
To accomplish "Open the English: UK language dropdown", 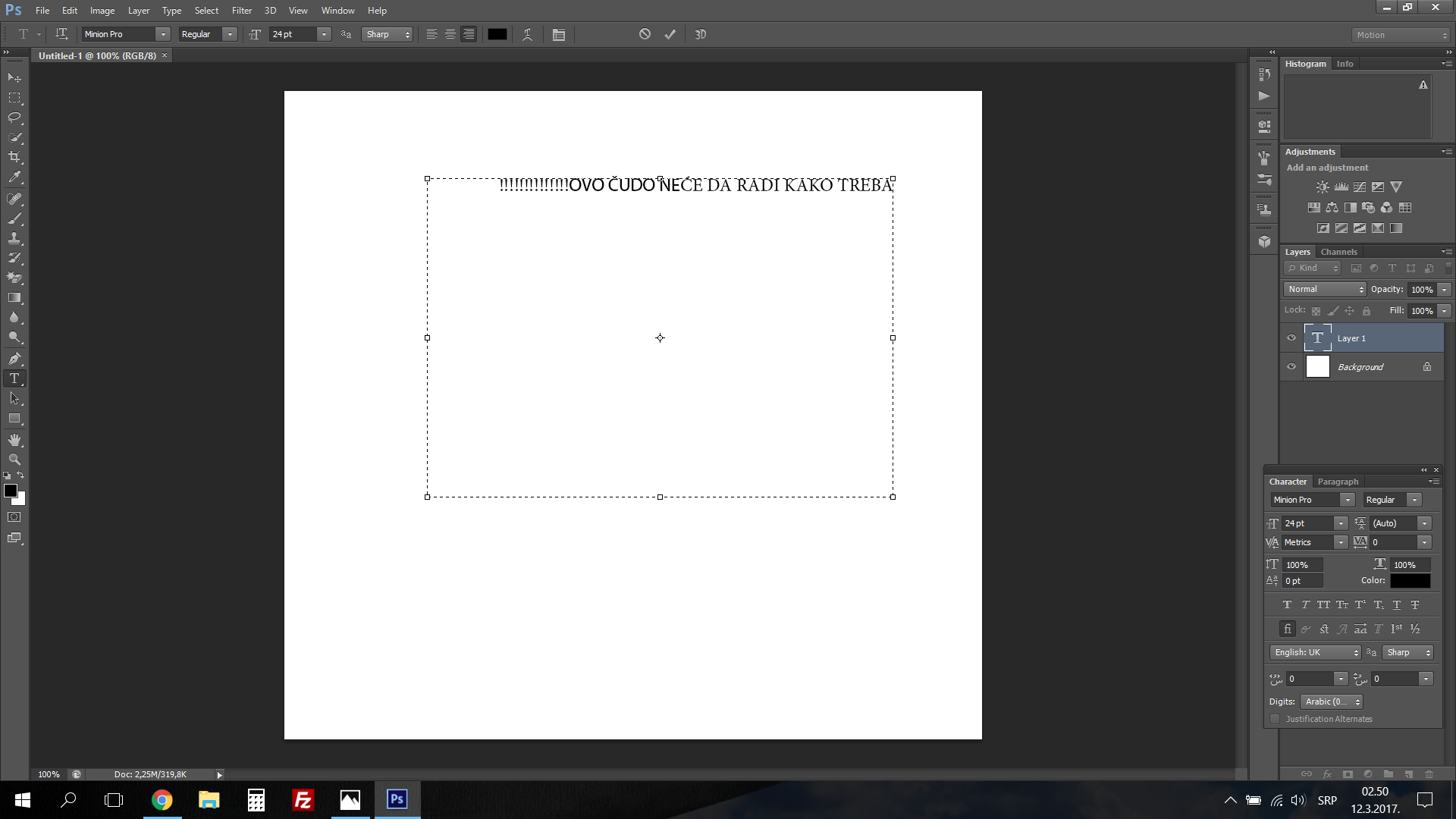I will tap(1316, 652).
